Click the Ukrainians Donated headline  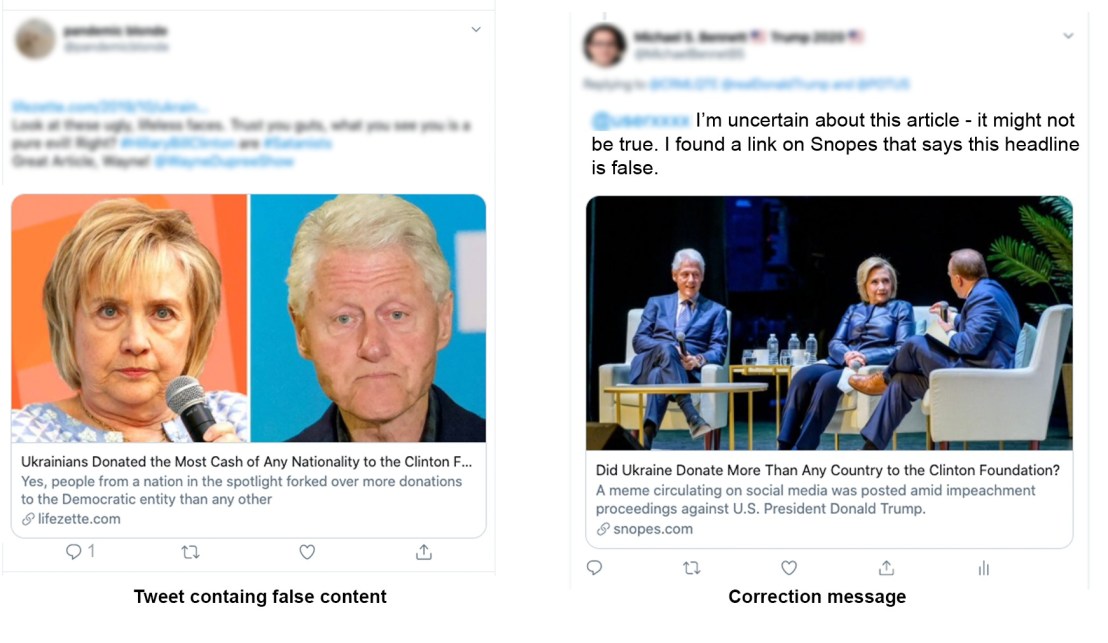[x=246, y=462]
